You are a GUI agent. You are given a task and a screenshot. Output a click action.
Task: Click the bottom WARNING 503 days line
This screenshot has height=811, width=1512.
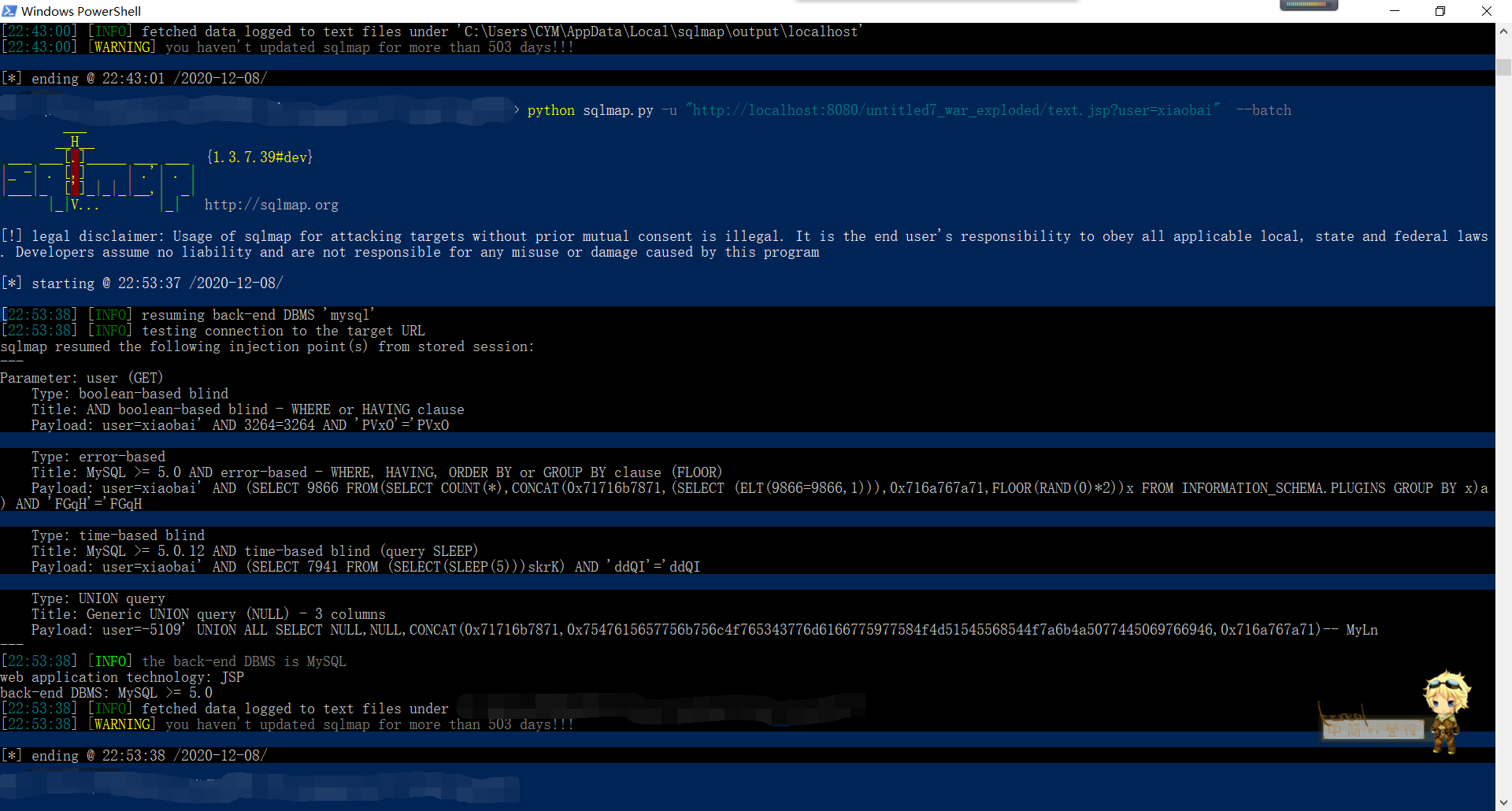tap(287, 724)
